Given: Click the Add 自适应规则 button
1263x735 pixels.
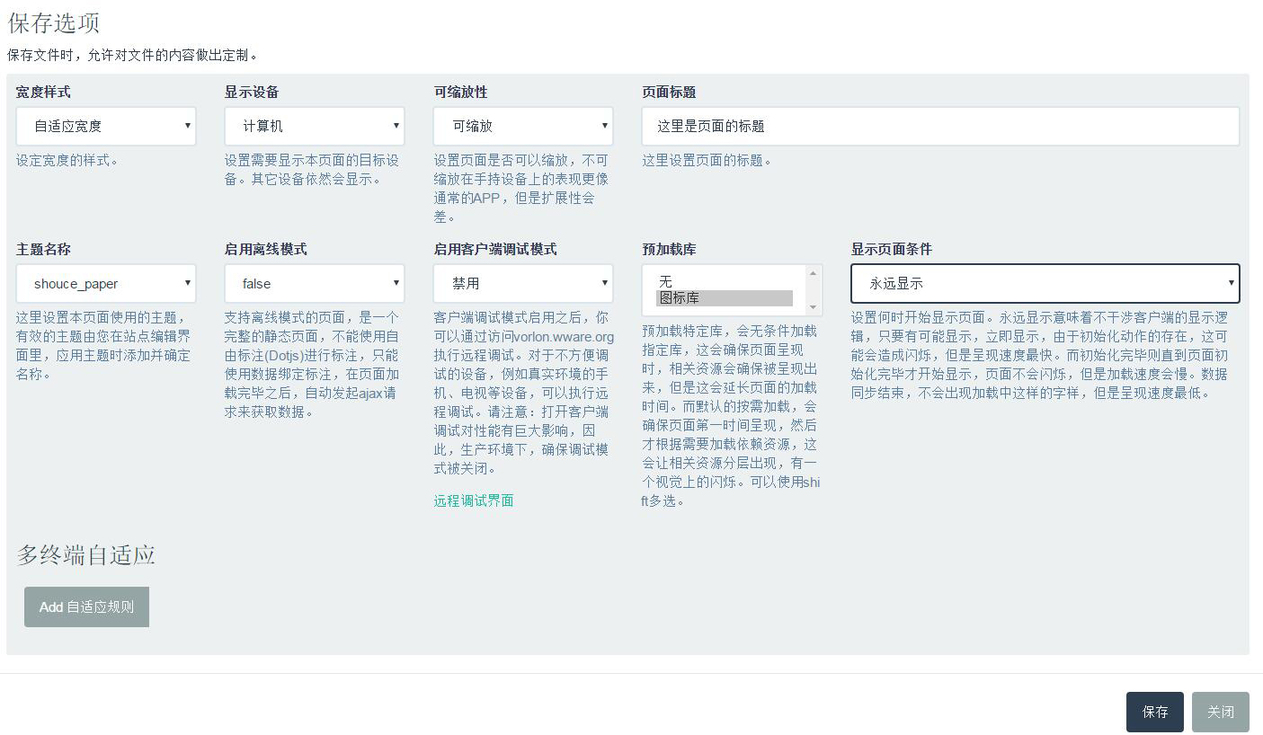Looking at the screenshot, I should click(87, 607).
